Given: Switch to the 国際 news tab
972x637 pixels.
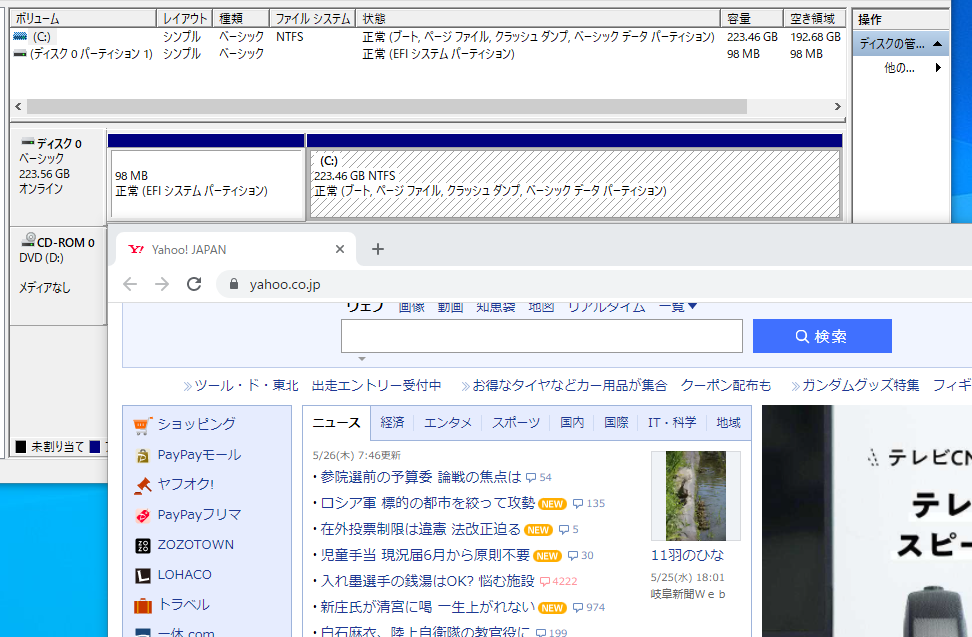Looking at the screenshot, I should 616,423.
